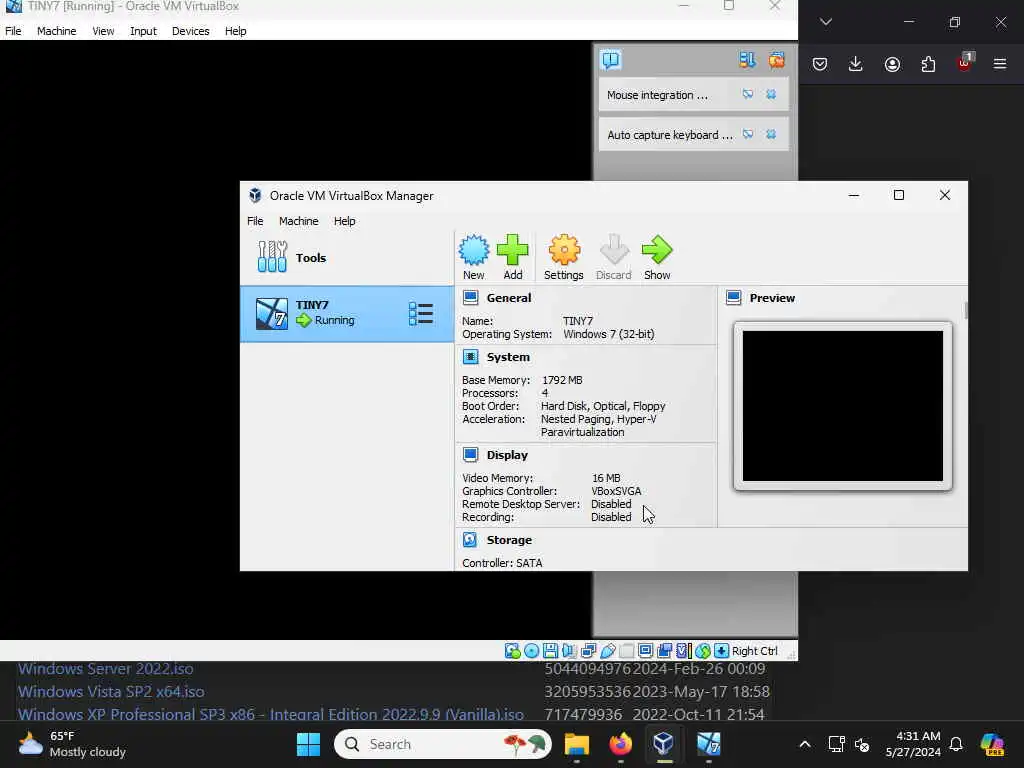
Task: Open Machine menu in TINY7 VM window
Action: tap(56, 31)
